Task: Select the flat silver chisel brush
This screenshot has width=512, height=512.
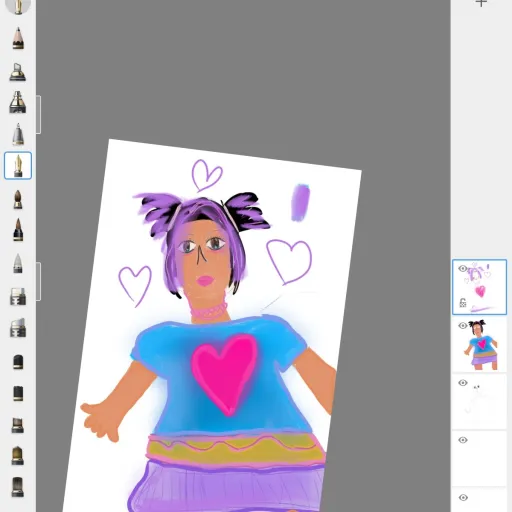Action: pyautogui.click(x=18, y=296)
